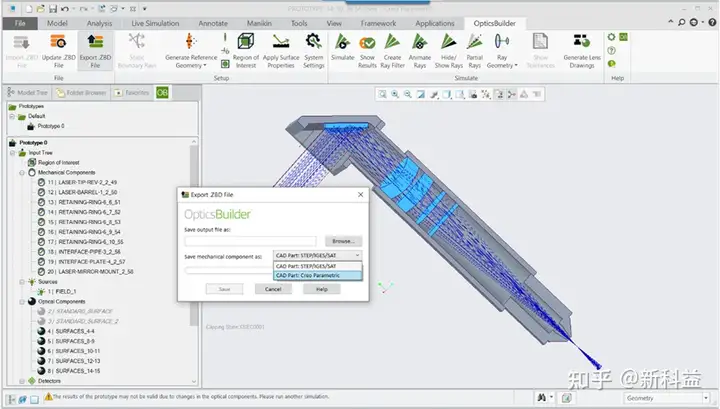The image size is (720, 409).
Task: Open Favorites navigator tab
Action: tap(132, 93)
